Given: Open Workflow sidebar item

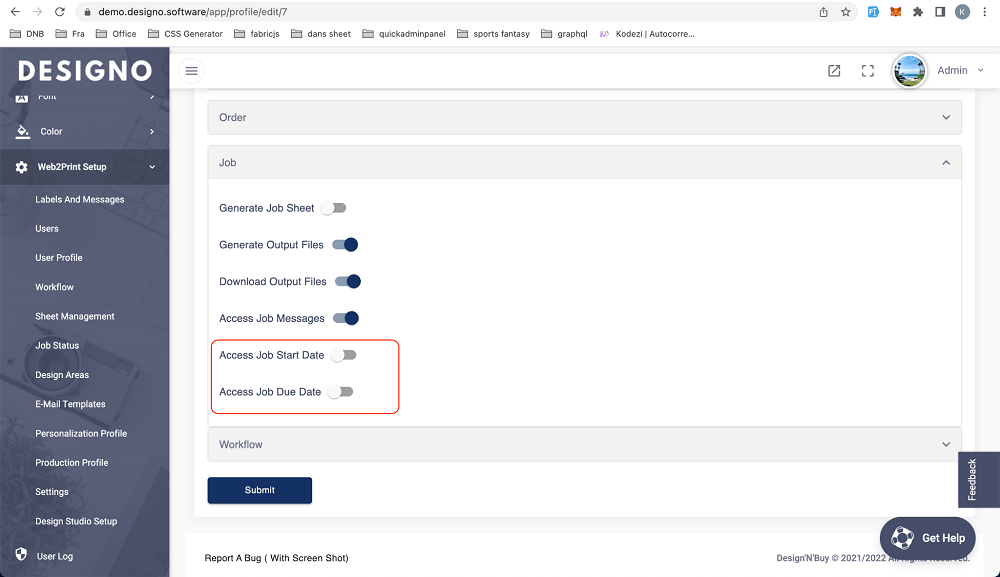Looking at the screenshot, I should pyautogui.click(x=54, y=287).
